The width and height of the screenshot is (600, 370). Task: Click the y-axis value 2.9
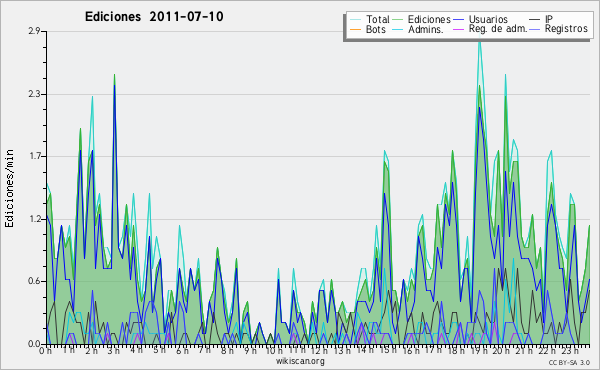[34, 31]
